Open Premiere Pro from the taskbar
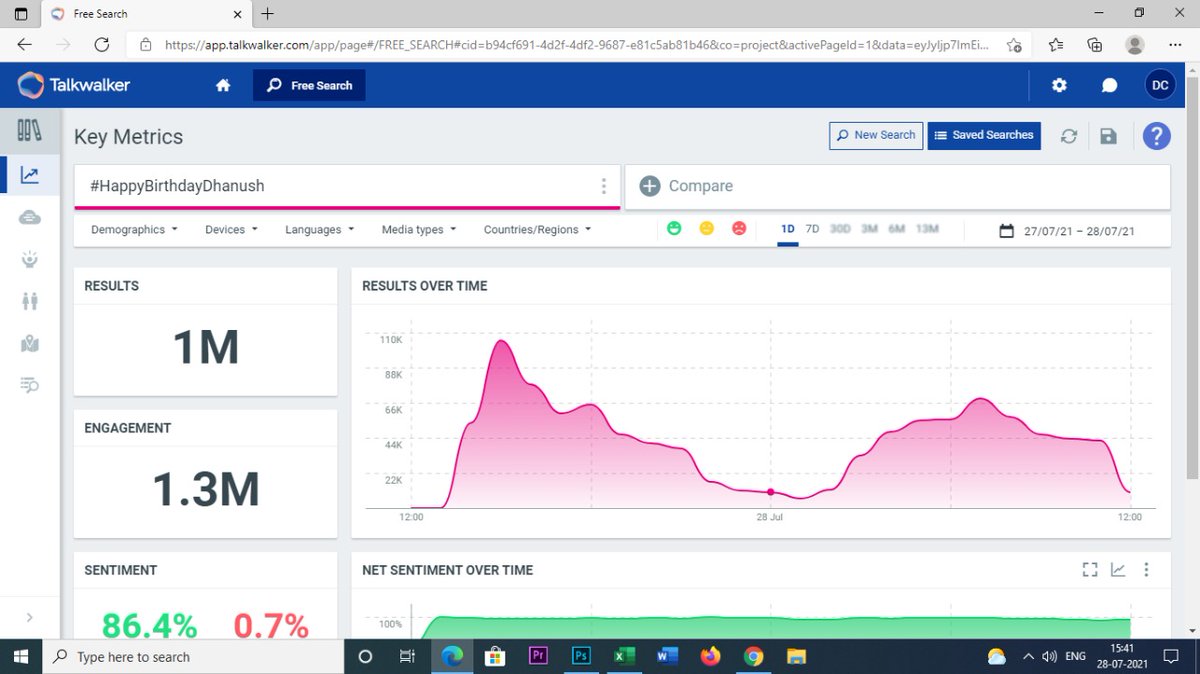Image resolution: width=1200 pixels, height=674 pixels. pos(538,657)
